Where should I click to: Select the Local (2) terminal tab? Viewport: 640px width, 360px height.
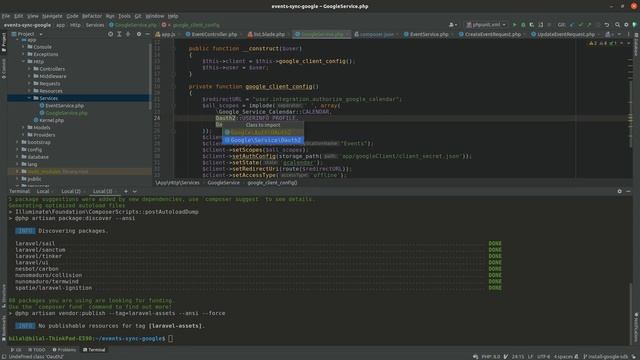click(x=71, y=191)
